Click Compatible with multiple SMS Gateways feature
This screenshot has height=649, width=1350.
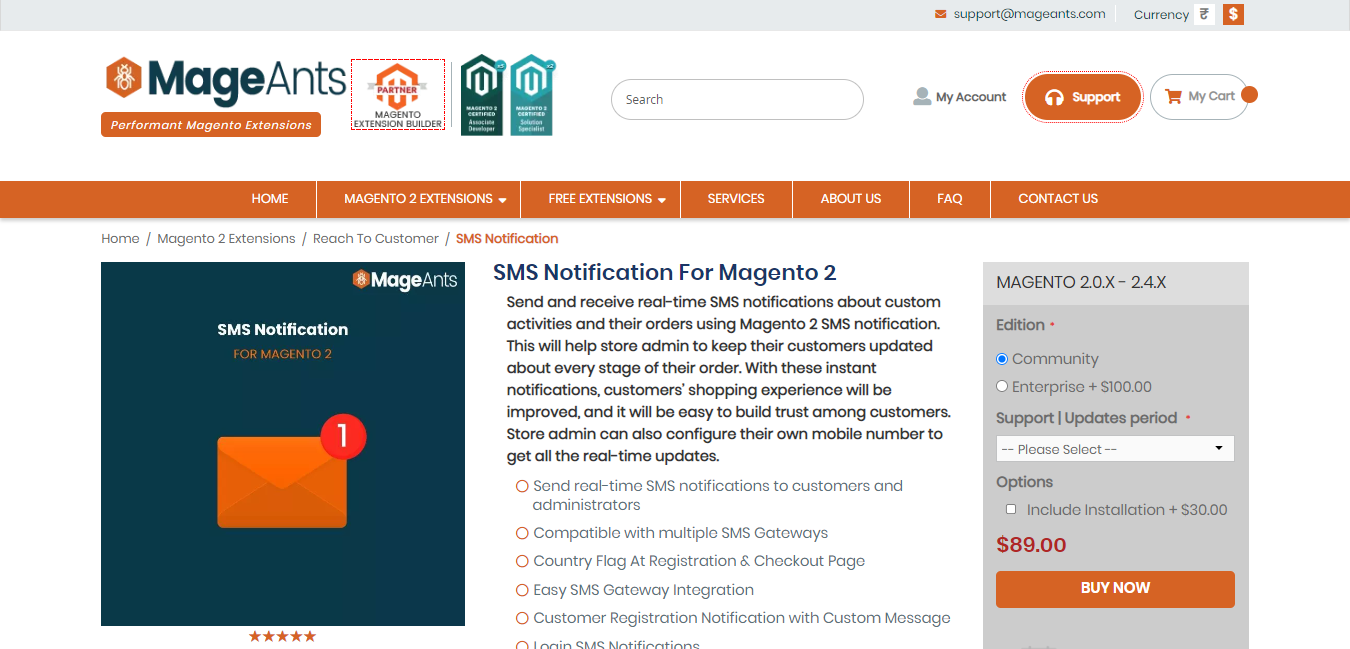coord(680,533)
